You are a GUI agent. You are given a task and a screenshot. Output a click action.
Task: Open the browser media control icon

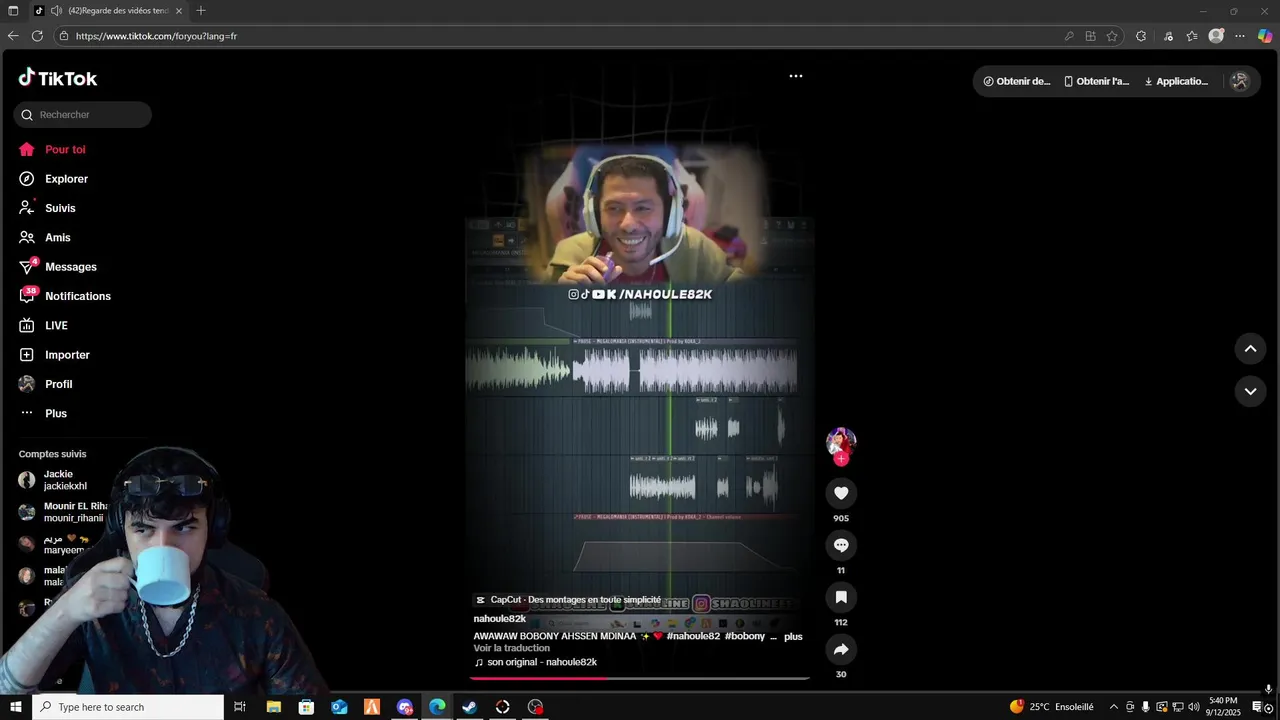[1168, 36]
